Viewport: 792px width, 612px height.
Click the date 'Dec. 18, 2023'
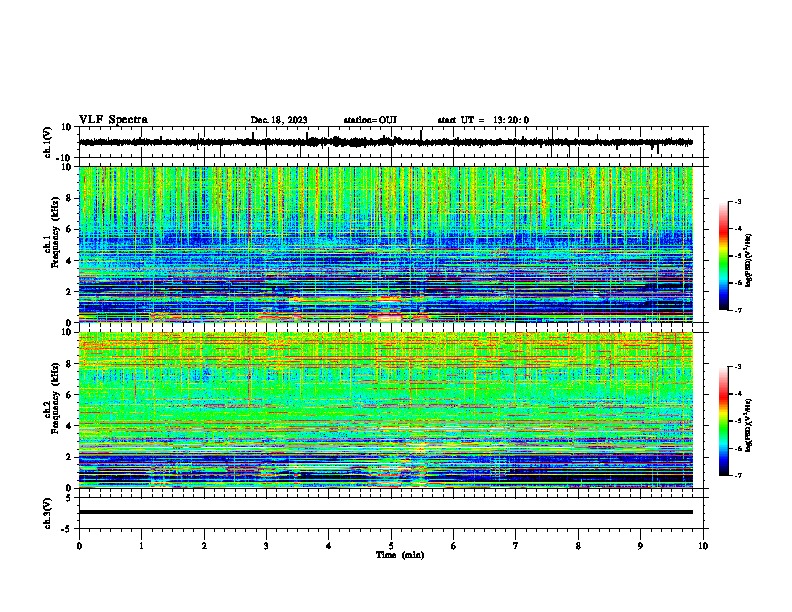pyautogui.click(x=279, y=120)
